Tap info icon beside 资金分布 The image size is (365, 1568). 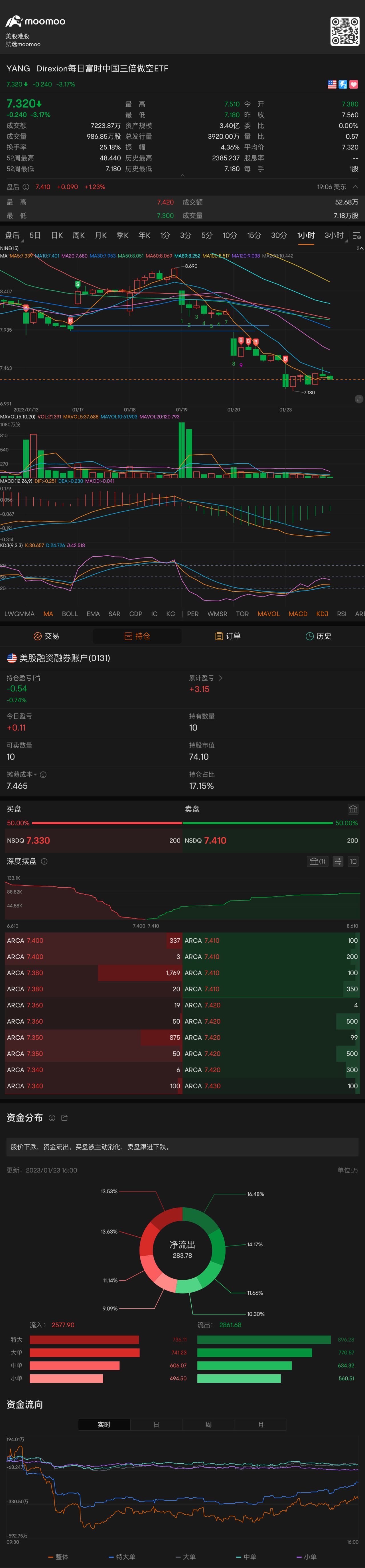pyautogui.click(x=52, y=1118)
